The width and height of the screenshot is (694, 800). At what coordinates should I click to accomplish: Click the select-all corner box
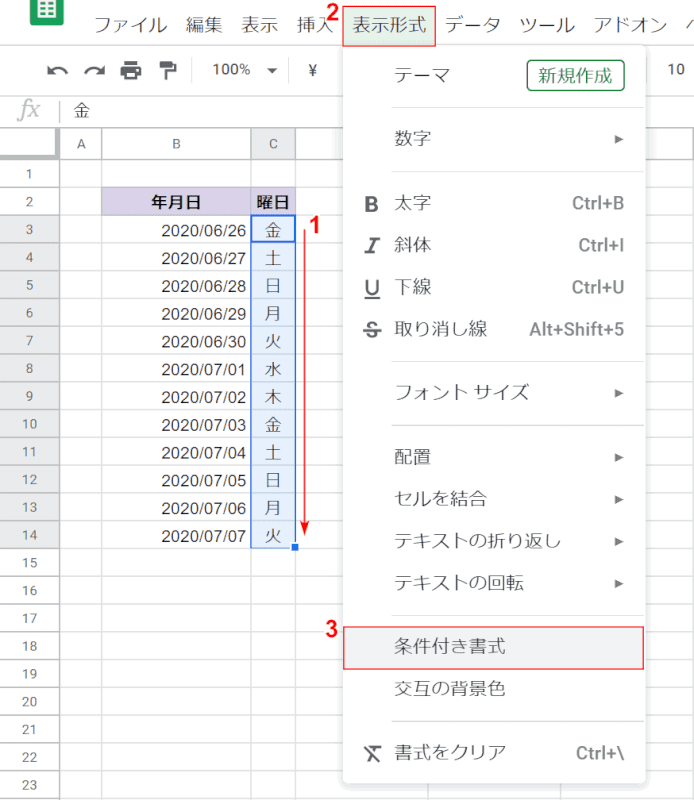[x=29, y=142]
